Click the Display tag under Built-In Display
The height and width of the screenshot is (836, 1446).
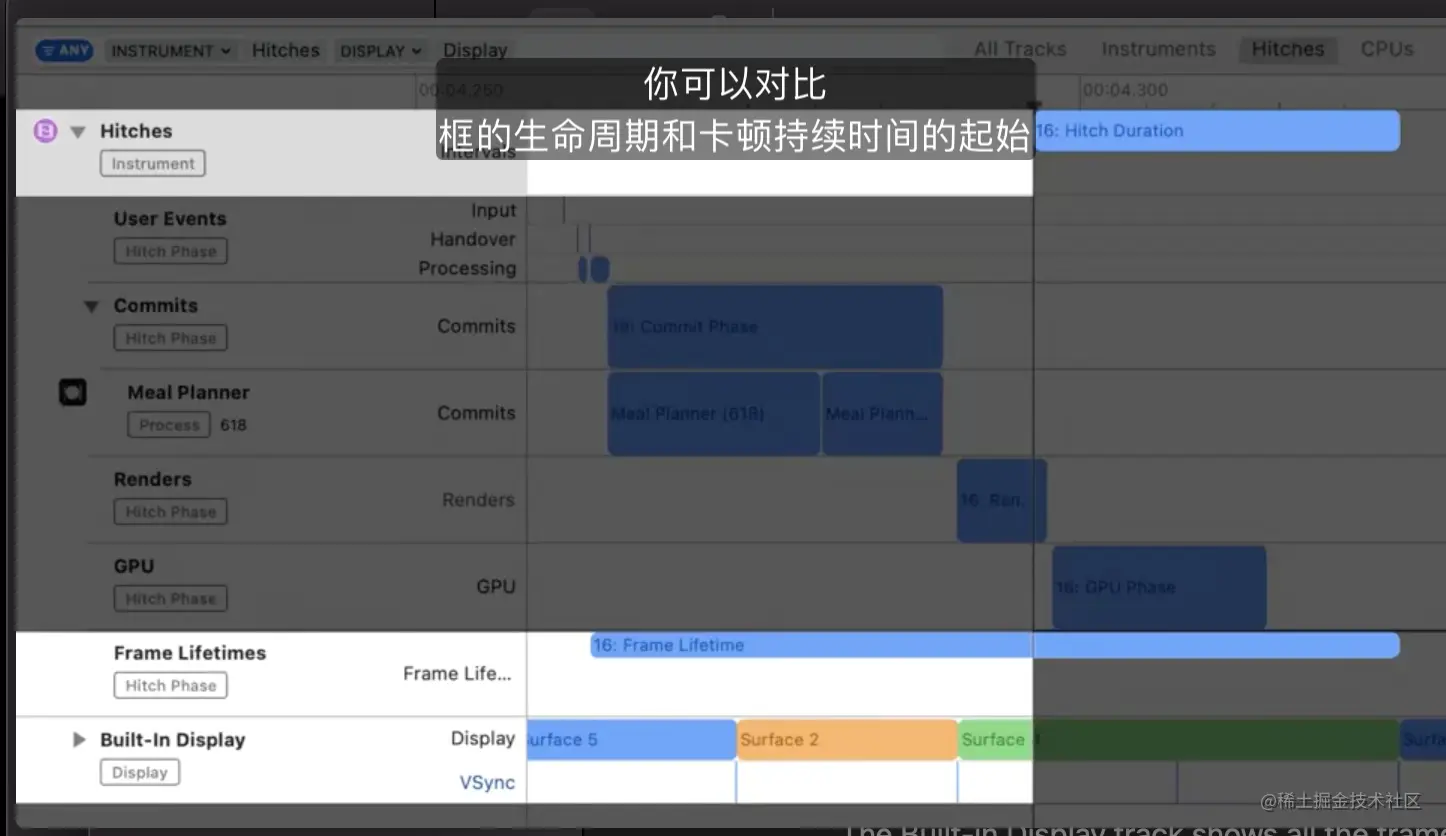point(140,773)
